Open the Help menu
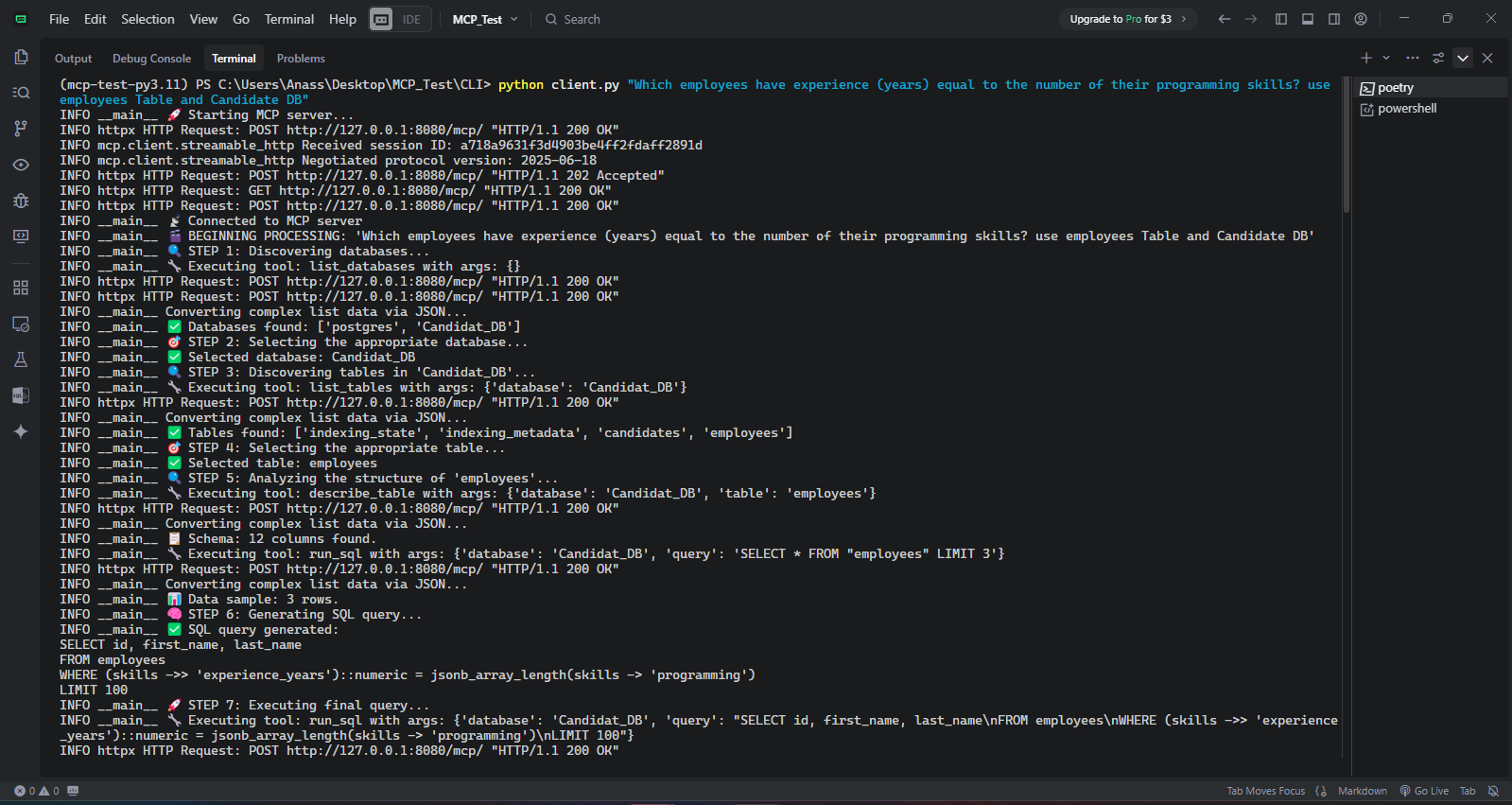 tap(342, 19)
